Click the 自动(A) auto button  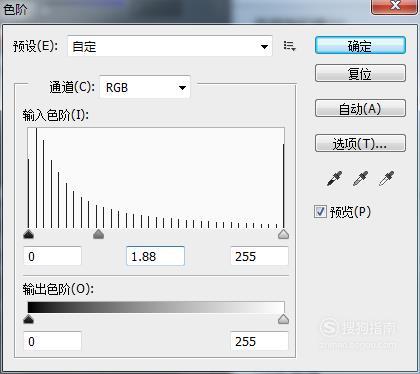[x=360, y=108]
